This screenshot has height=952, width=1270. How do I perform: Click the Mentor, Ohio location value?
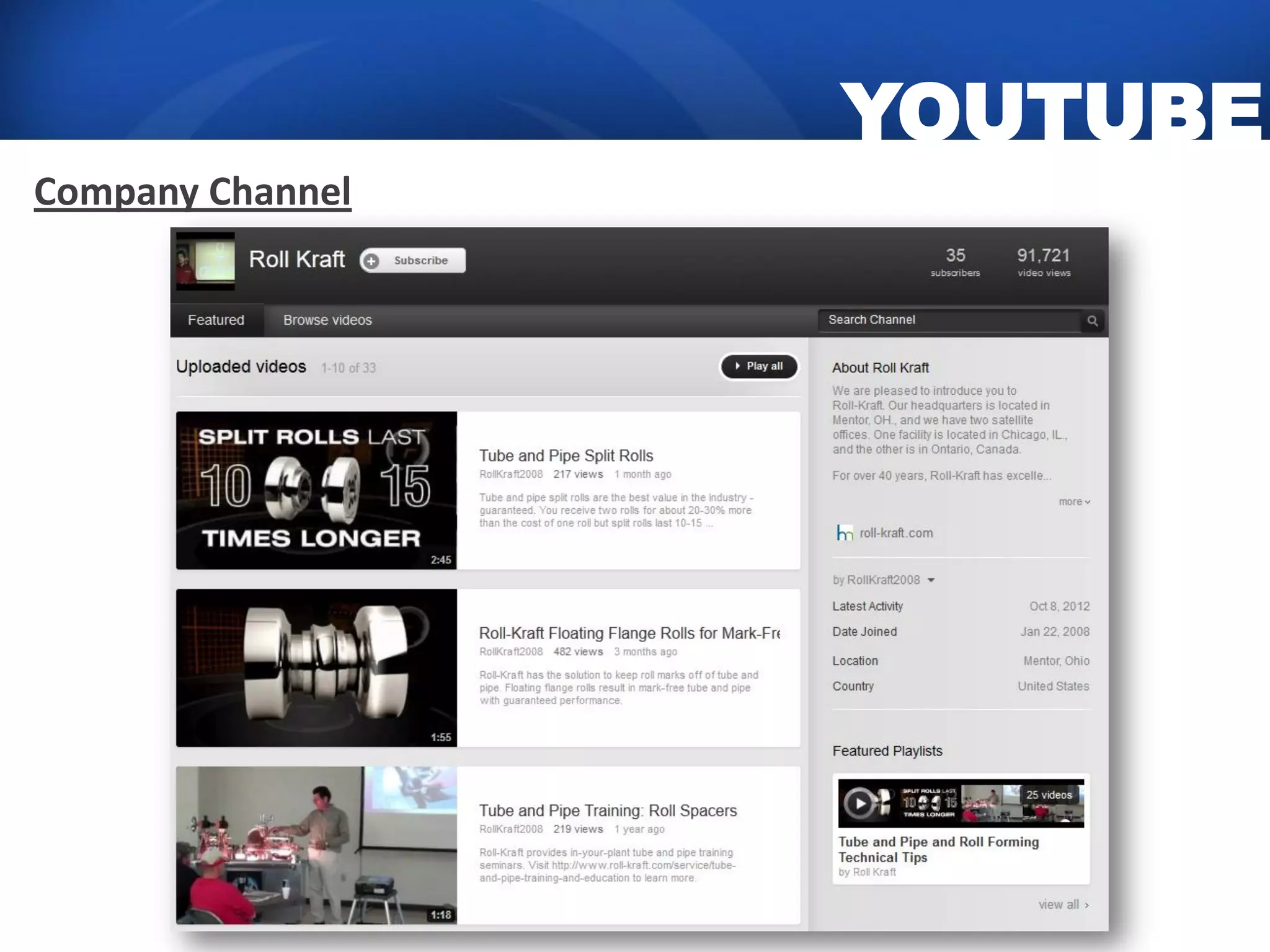[1056, 661]
